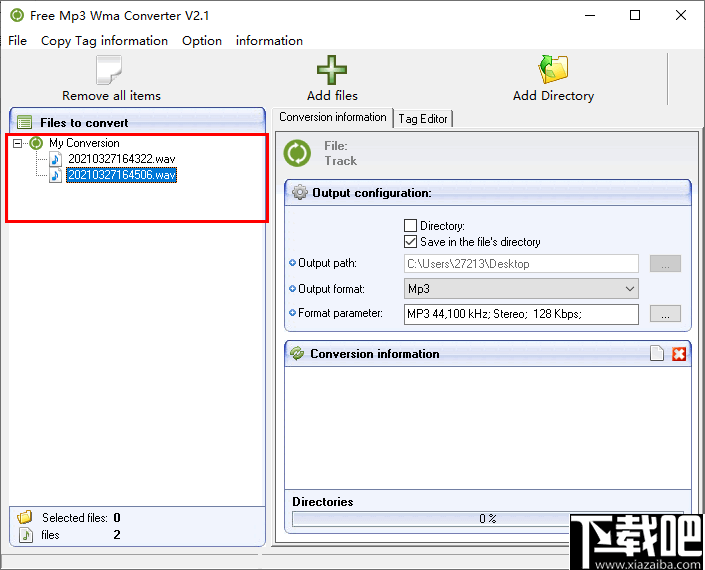Maximize the Free Mp3 Wma Converter window
Viewport: 705px width, 570px height.
pyautogui.click(x=635, y=15)
